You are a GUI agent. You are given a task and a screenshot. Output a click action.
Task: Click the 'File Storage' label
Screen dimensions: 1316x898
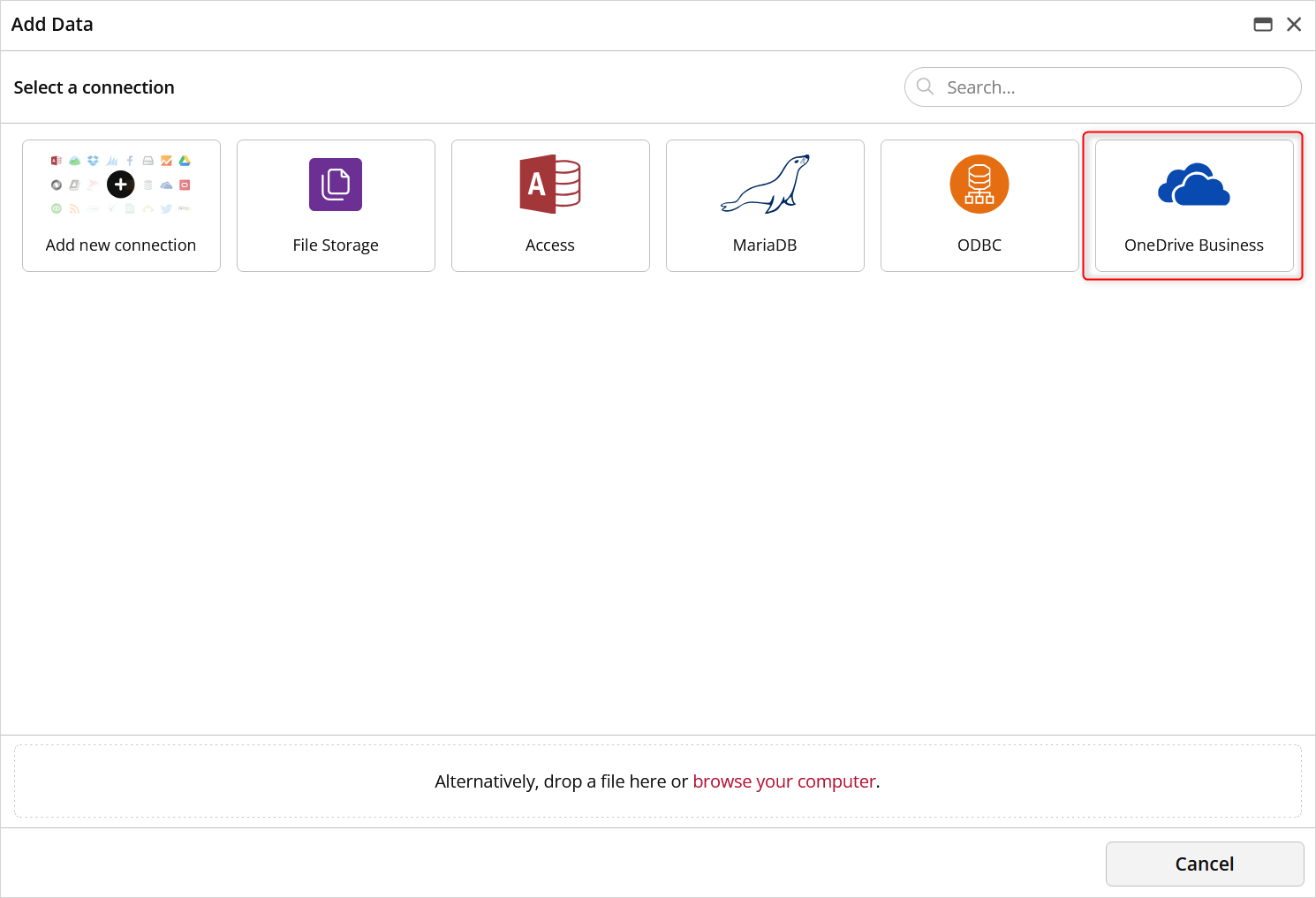(336, 245)
